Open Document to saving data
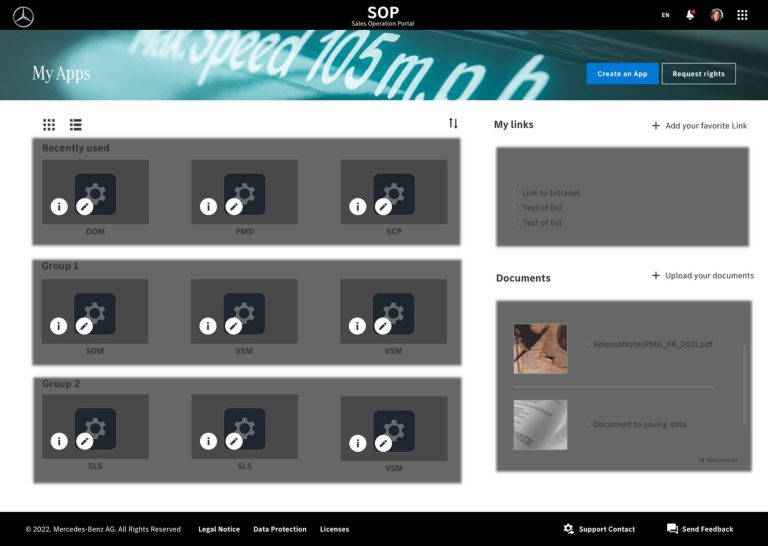 (x=639, y=424)
